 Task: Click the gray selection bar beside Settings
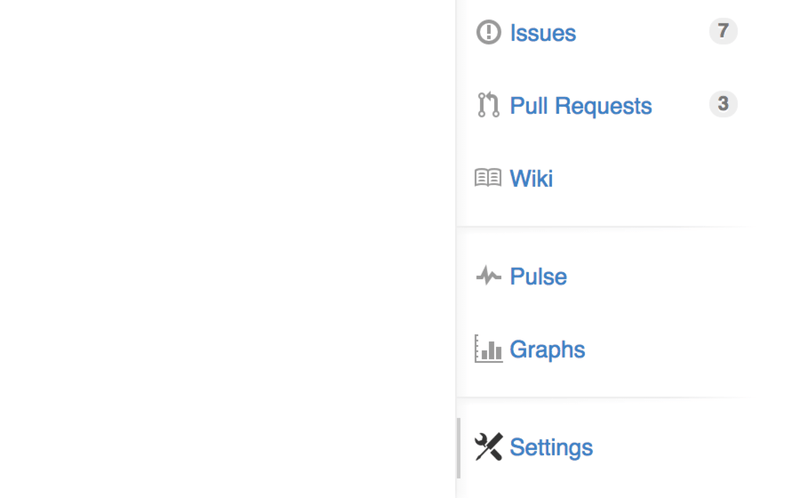459,447
